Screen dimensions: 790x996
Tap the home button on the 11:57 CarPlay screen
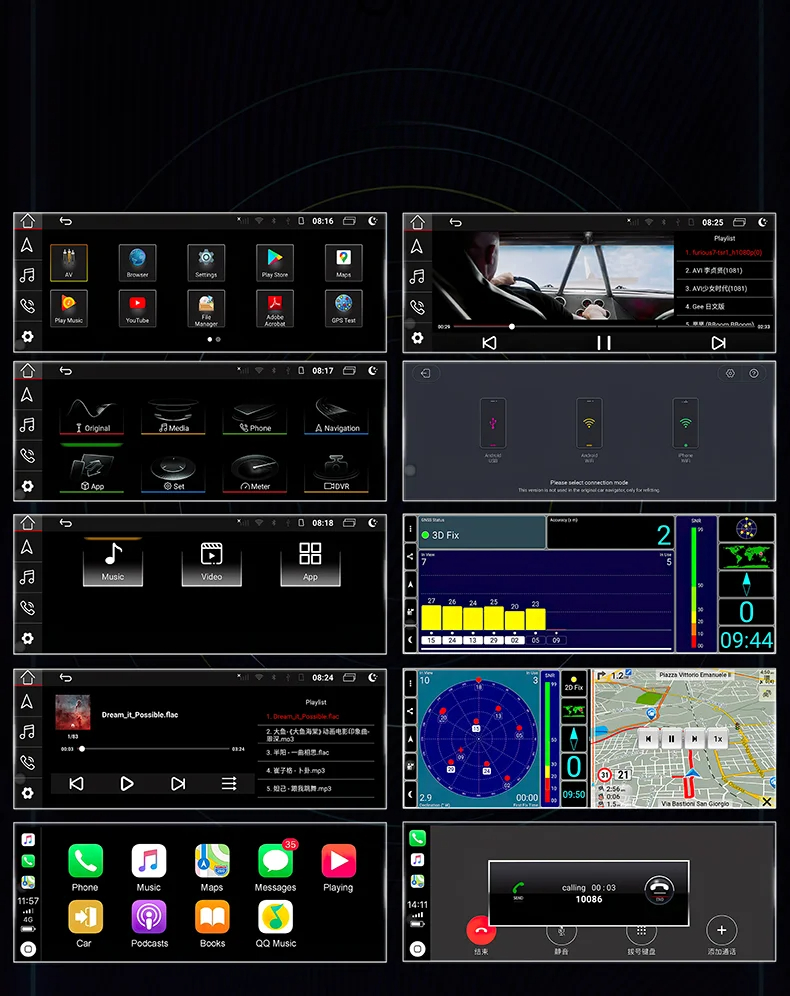click(28, 949)
